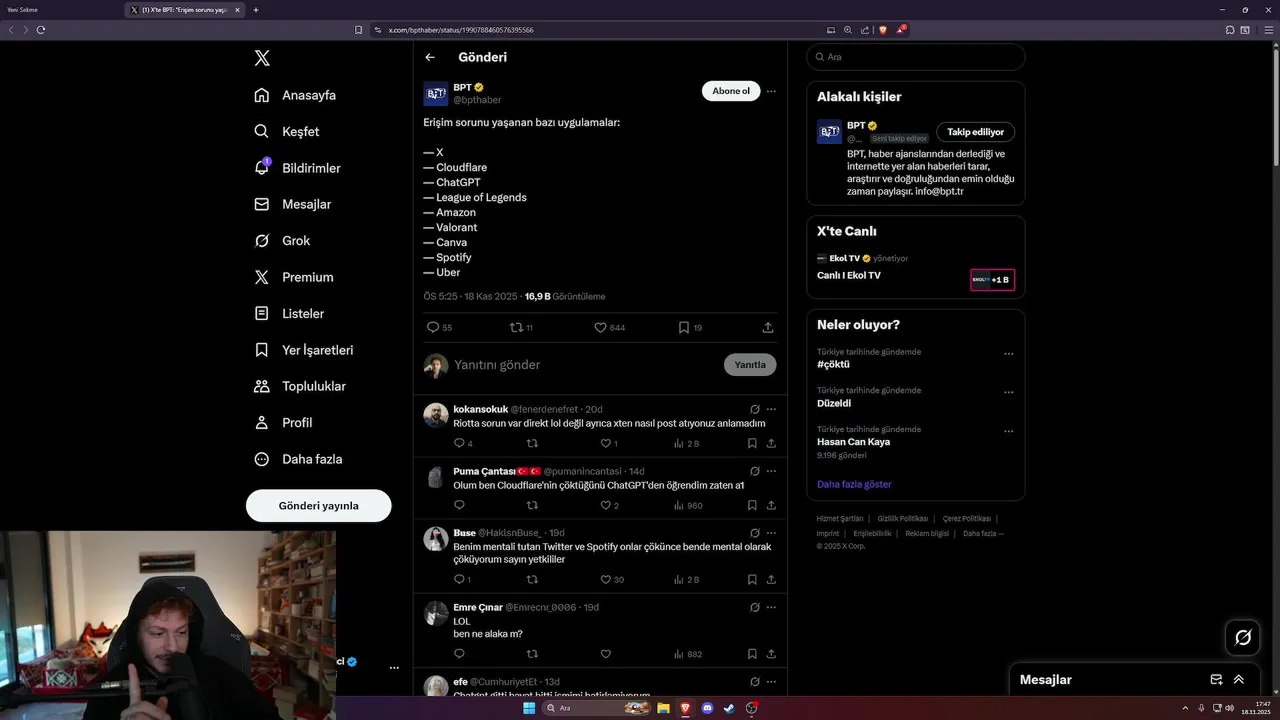The image size is (1280, 720).
Task: Open account switcher dots in the sidebar
Action: [x=394, y=668]
